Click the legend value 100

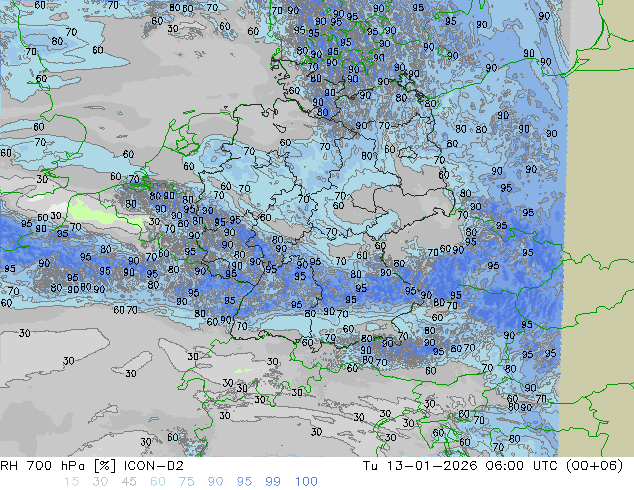point(306,482)
